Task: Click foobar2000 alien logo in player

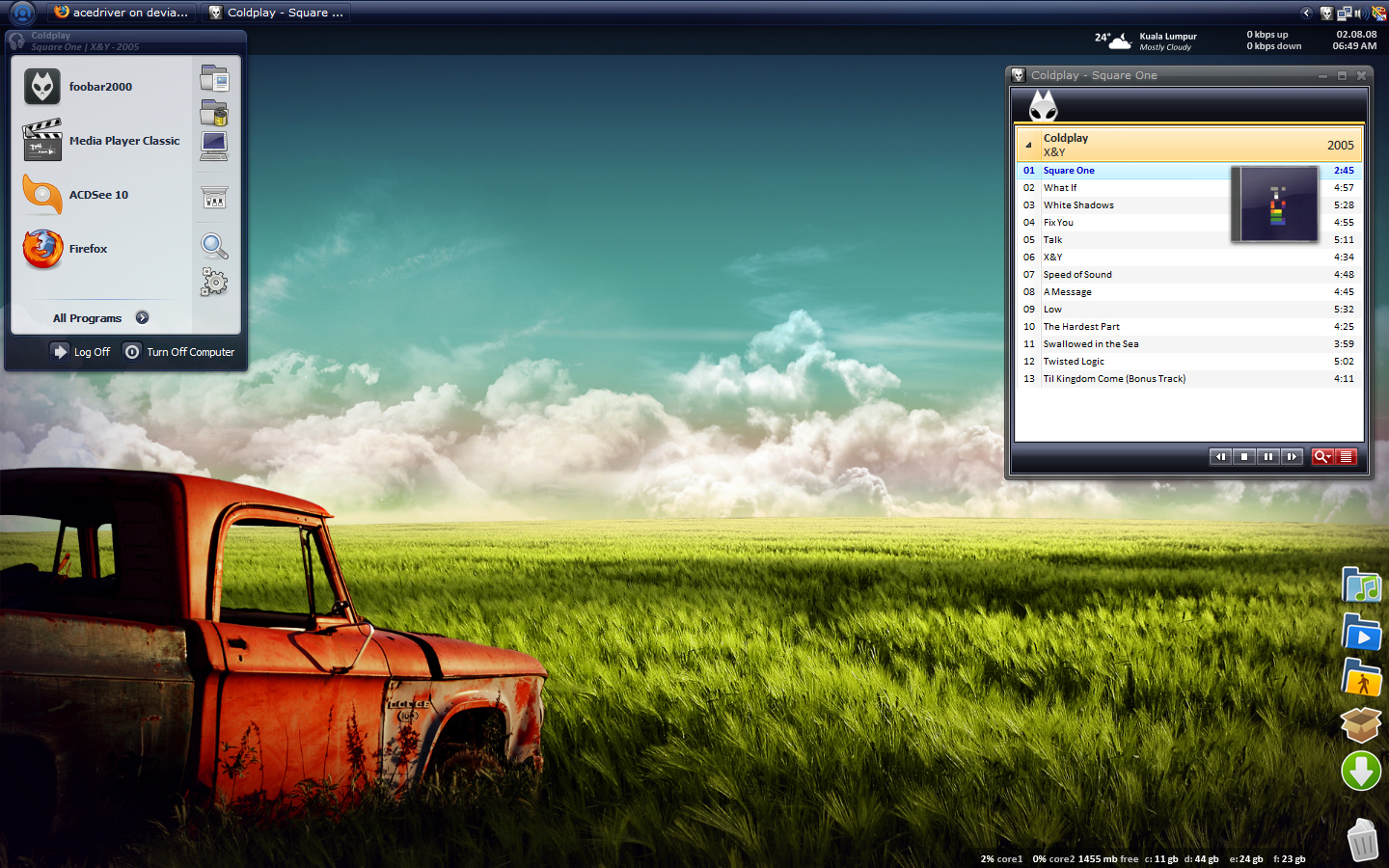Action: (1043, 105)
